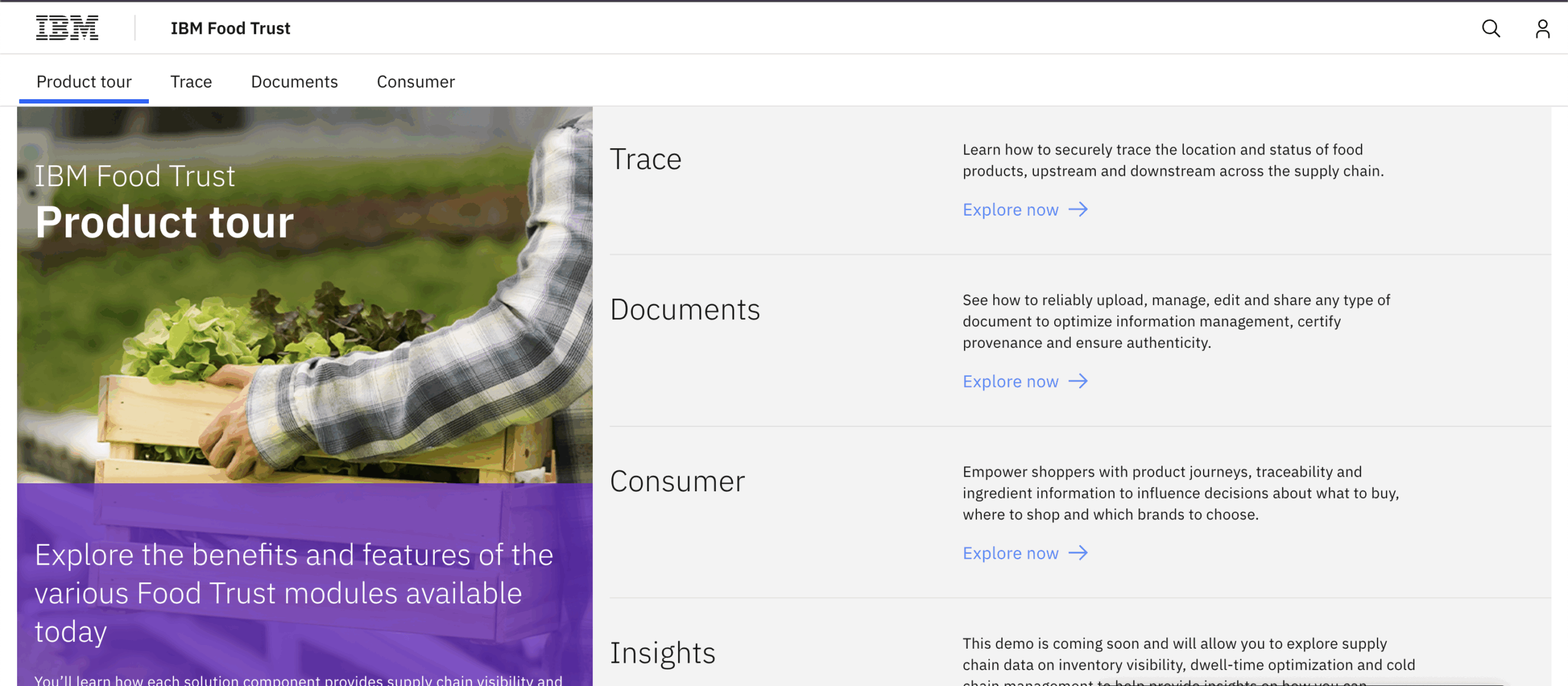
Task: Switch to the Trace tab
Action: (x=191, y=81)
